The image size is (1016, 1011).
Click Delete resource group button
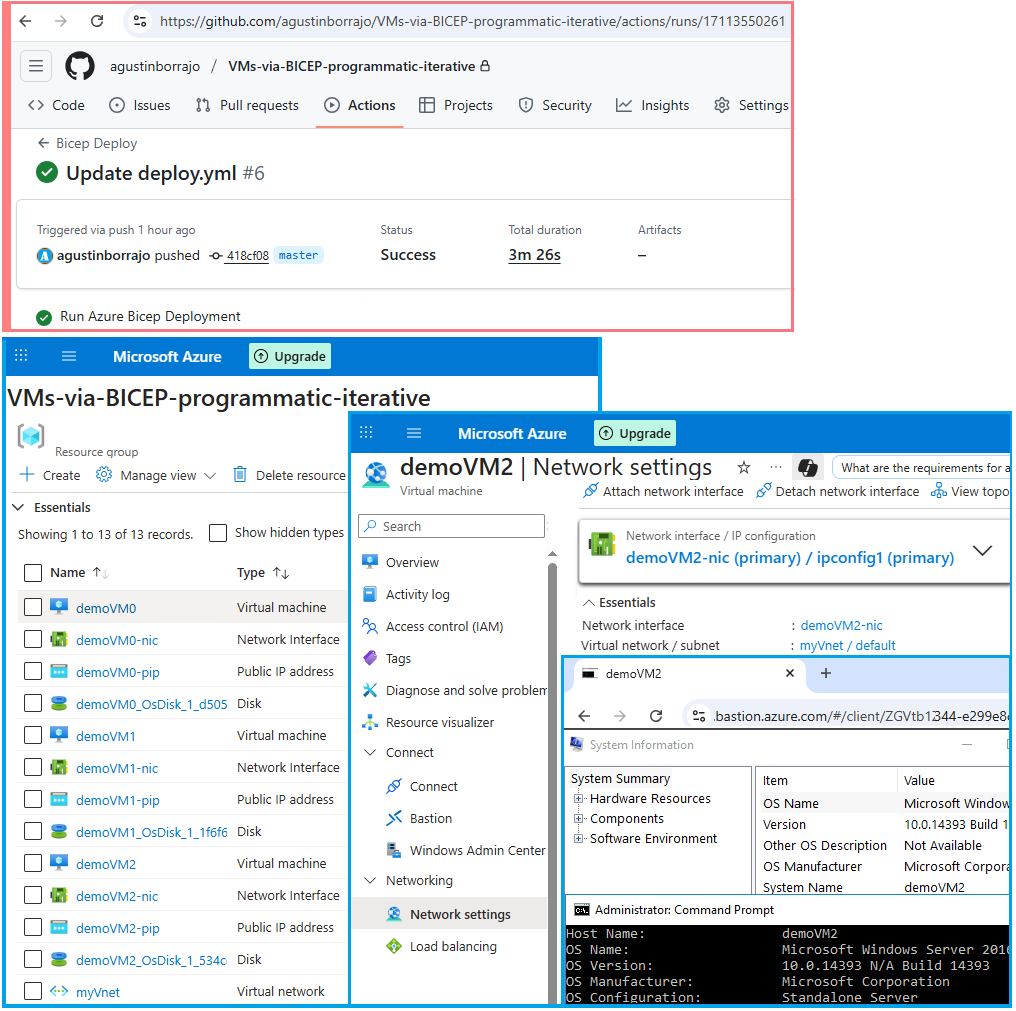click(x=289, y=475)
